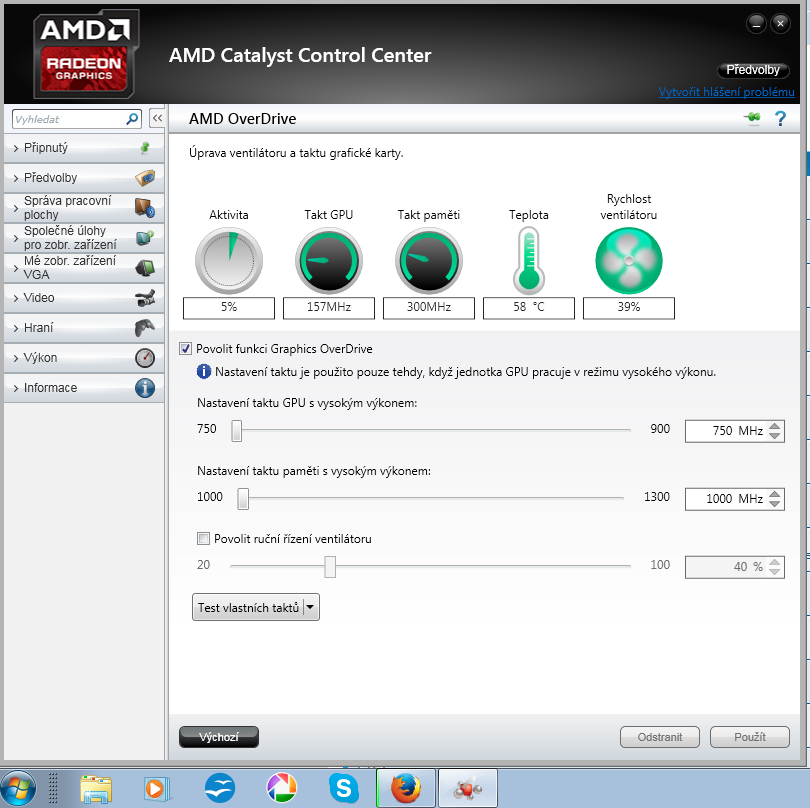Viewport: 810px width, 808px height.
Task: Click the Předvolby button in the header
Action: (x=753, y=70)
